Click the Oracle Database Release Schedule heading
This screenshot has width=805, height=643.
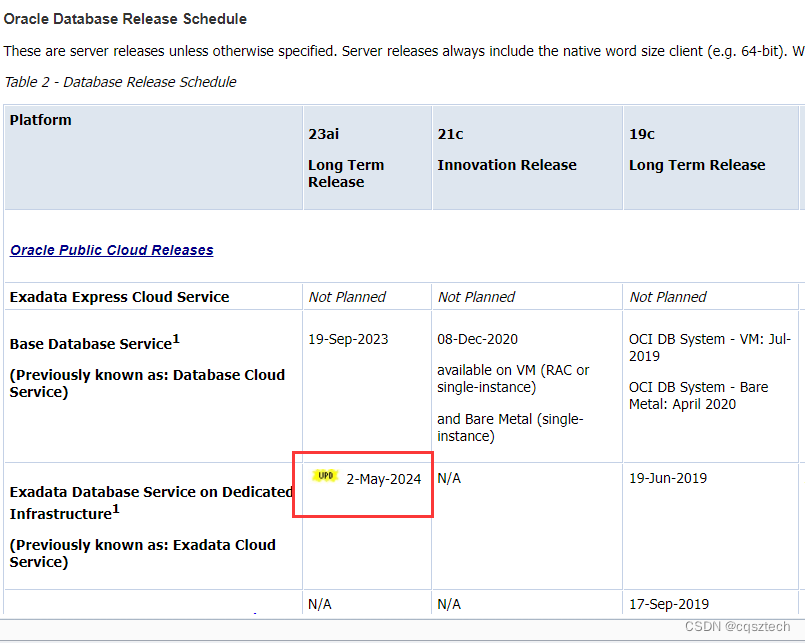pyautogui.click(x=125, y=19)
